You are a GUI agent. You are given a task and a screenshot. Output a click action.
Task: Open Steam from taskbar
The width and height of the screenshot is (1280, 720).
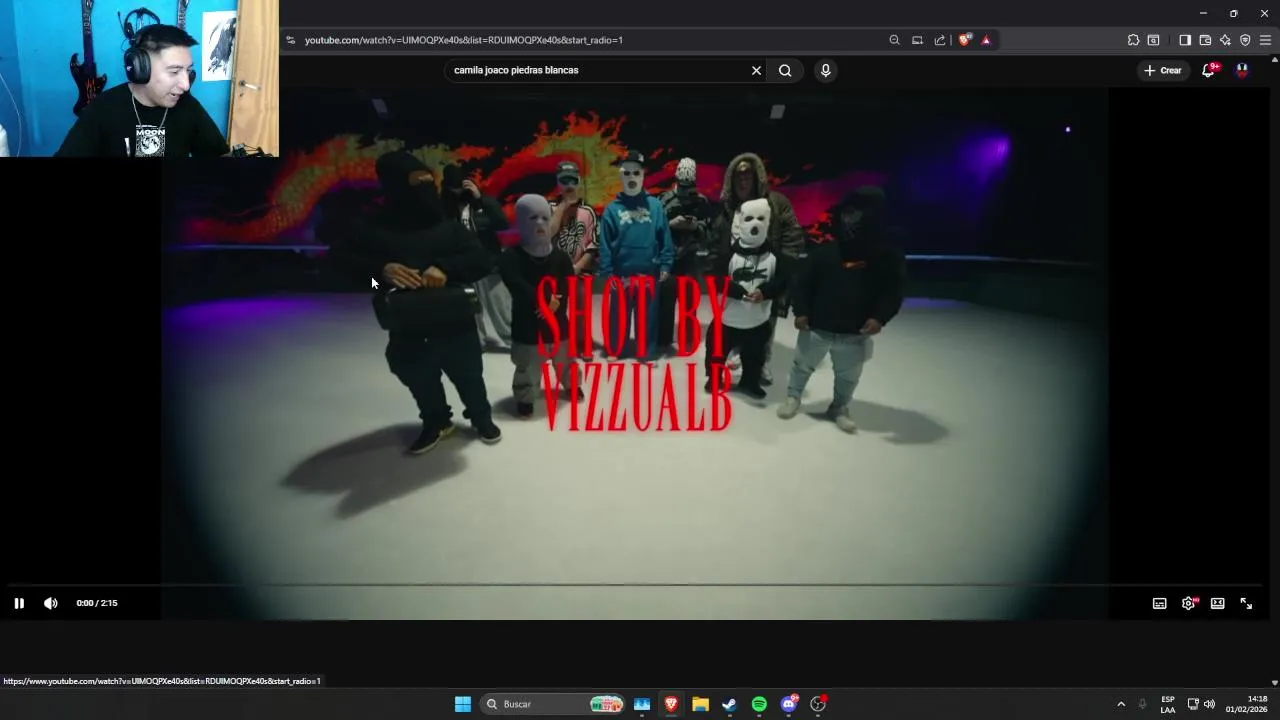(729, 704)
